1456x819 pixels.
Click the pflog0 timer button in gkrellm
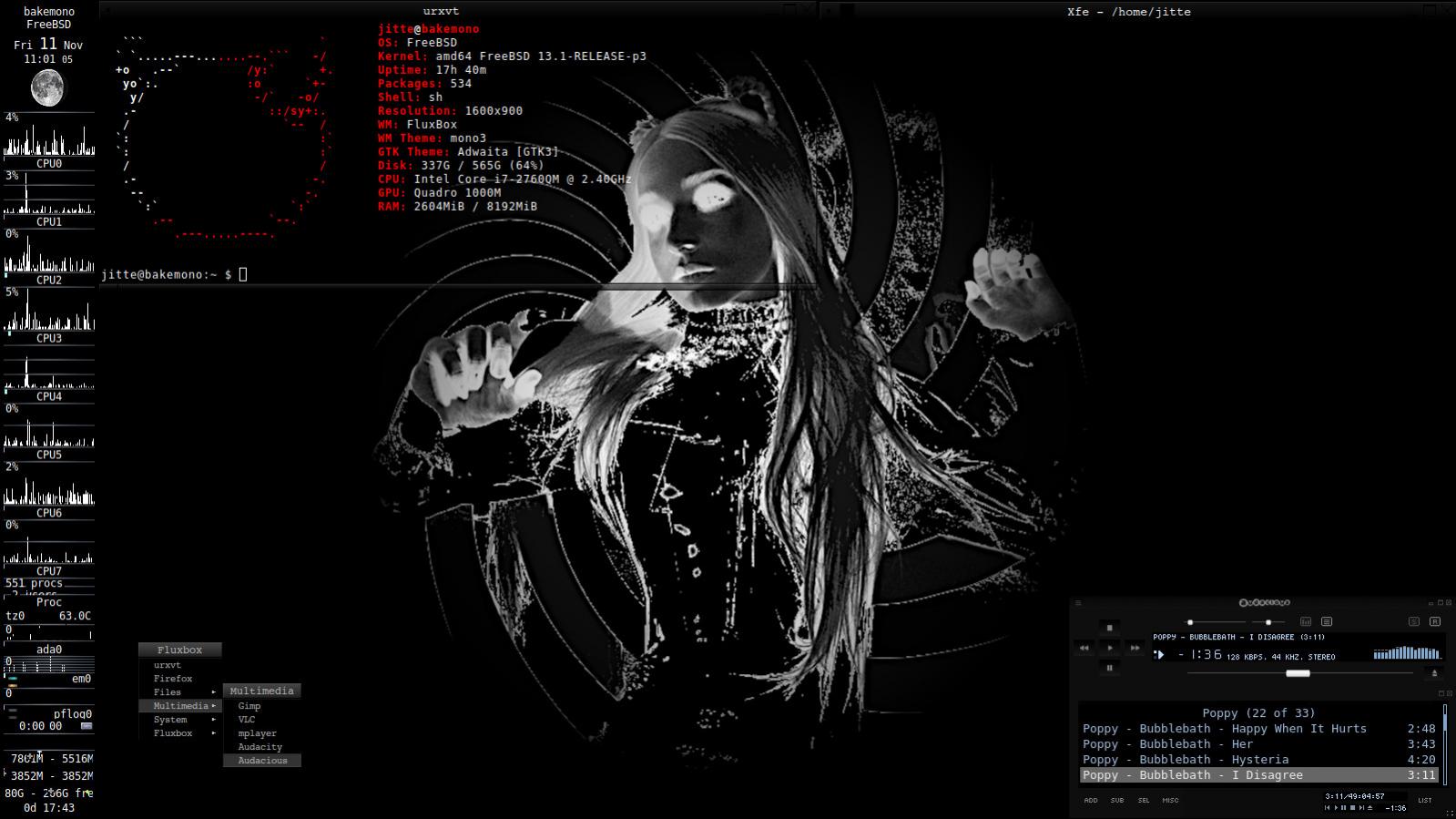click(87, 726)
